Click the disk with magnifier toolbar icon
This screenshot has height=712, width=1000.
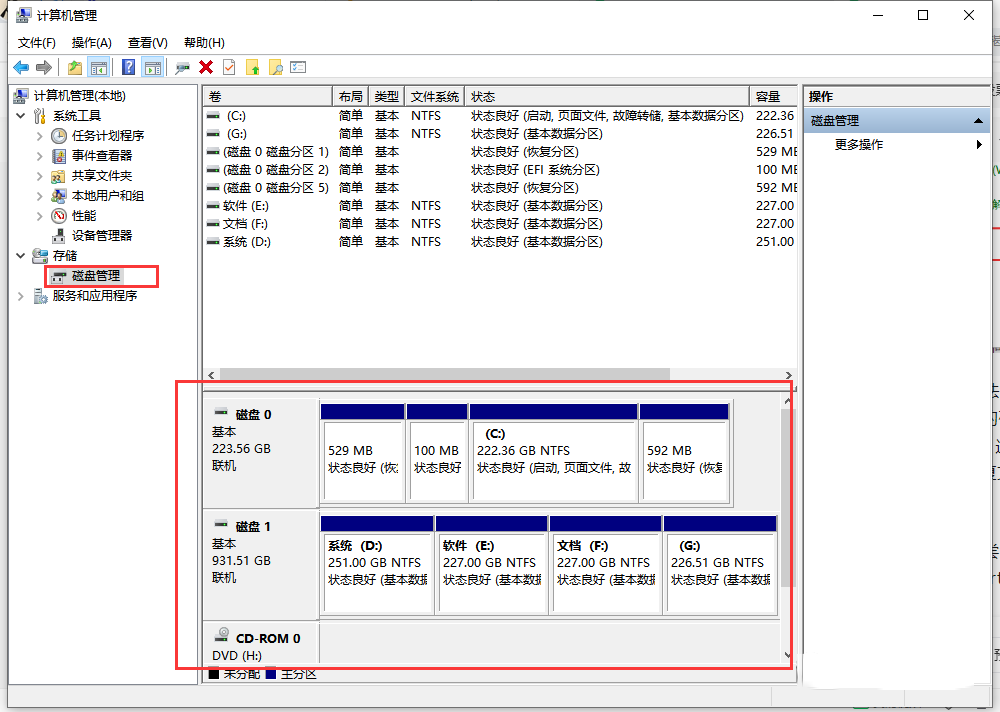[182, 68]
